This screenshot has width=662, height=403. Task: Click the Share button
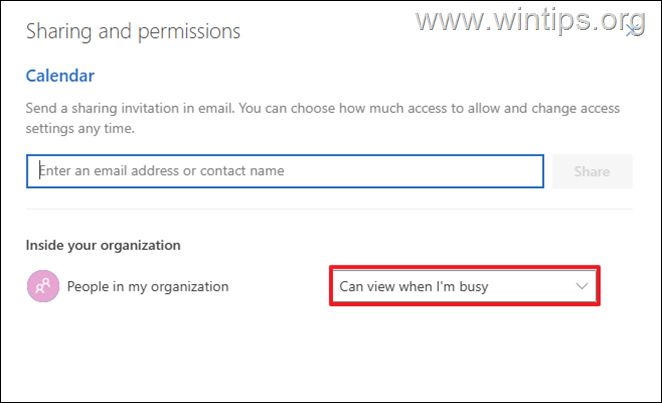click(592, 171)
